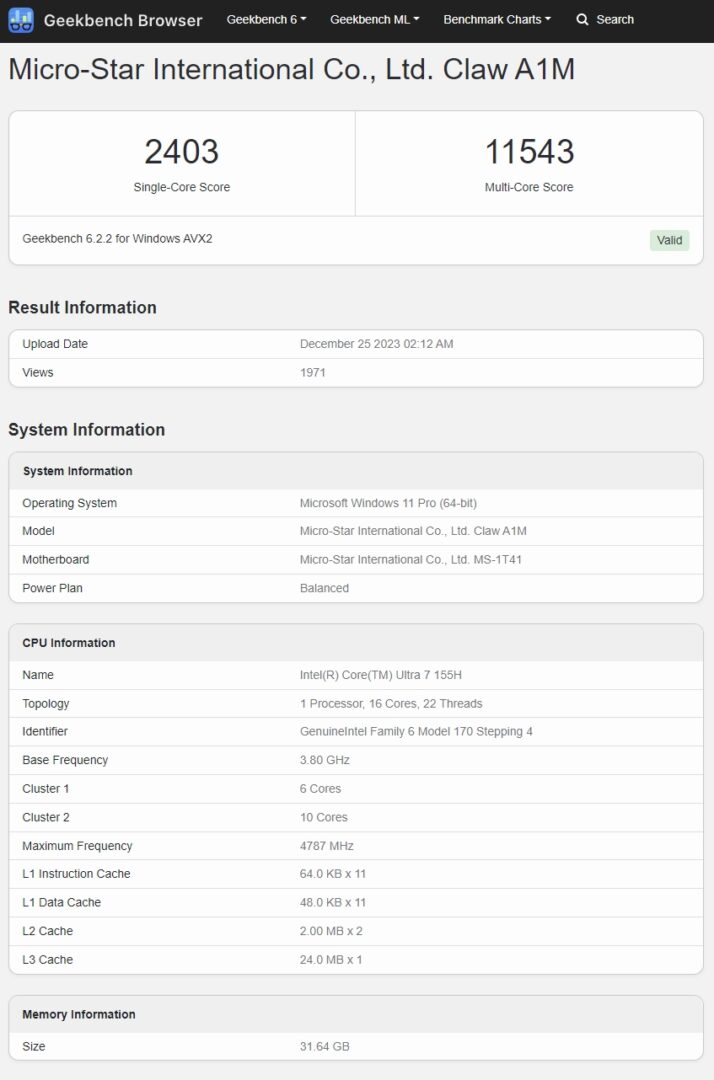This screenshot has width=714, height=1080.
Task: Select the 2403 single-core score
Action: pyautogui.click(x=181, y=152)
